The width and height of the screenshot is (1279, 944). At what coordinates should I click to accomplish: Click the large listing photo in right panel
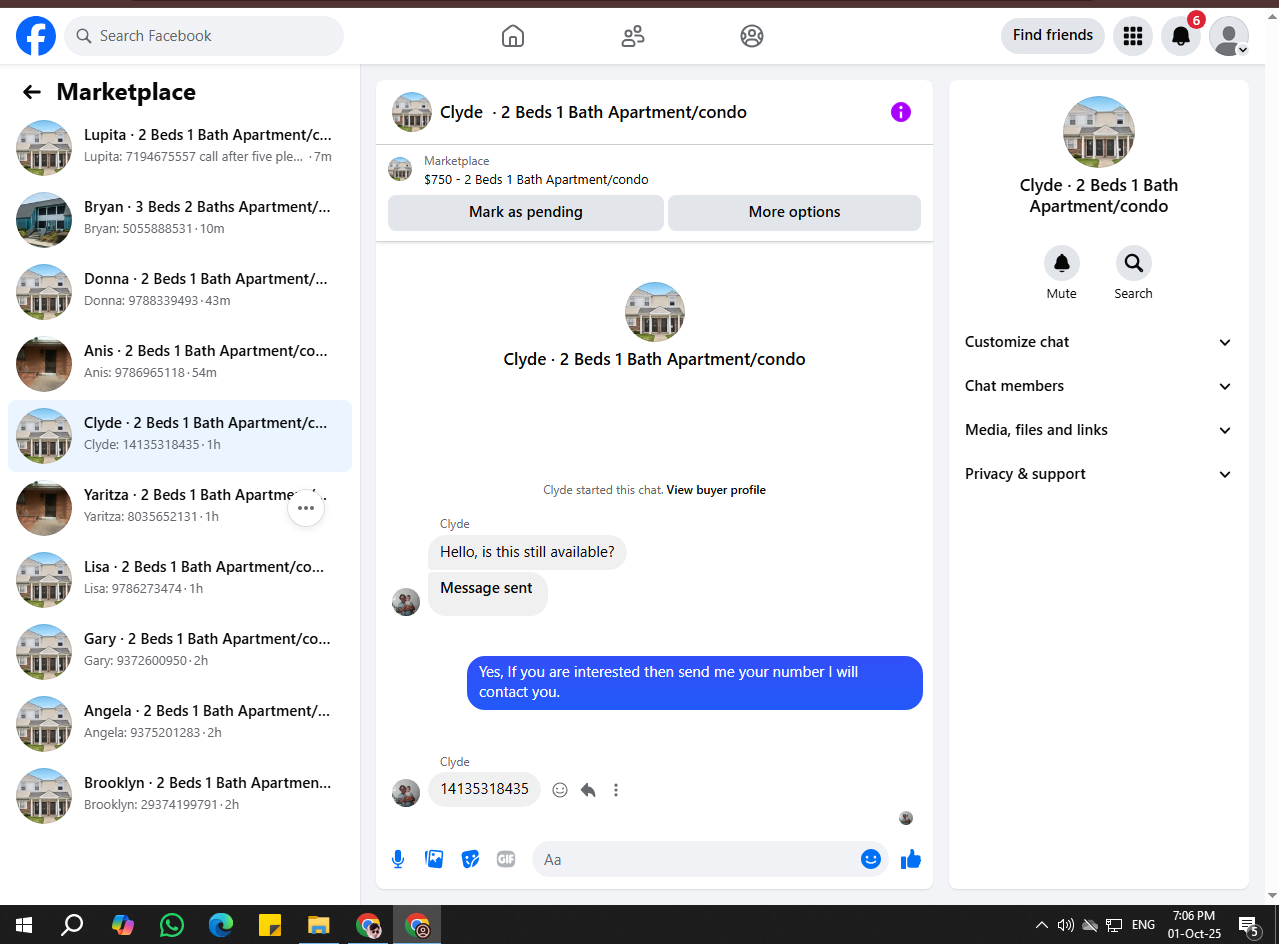(1099, 132)
